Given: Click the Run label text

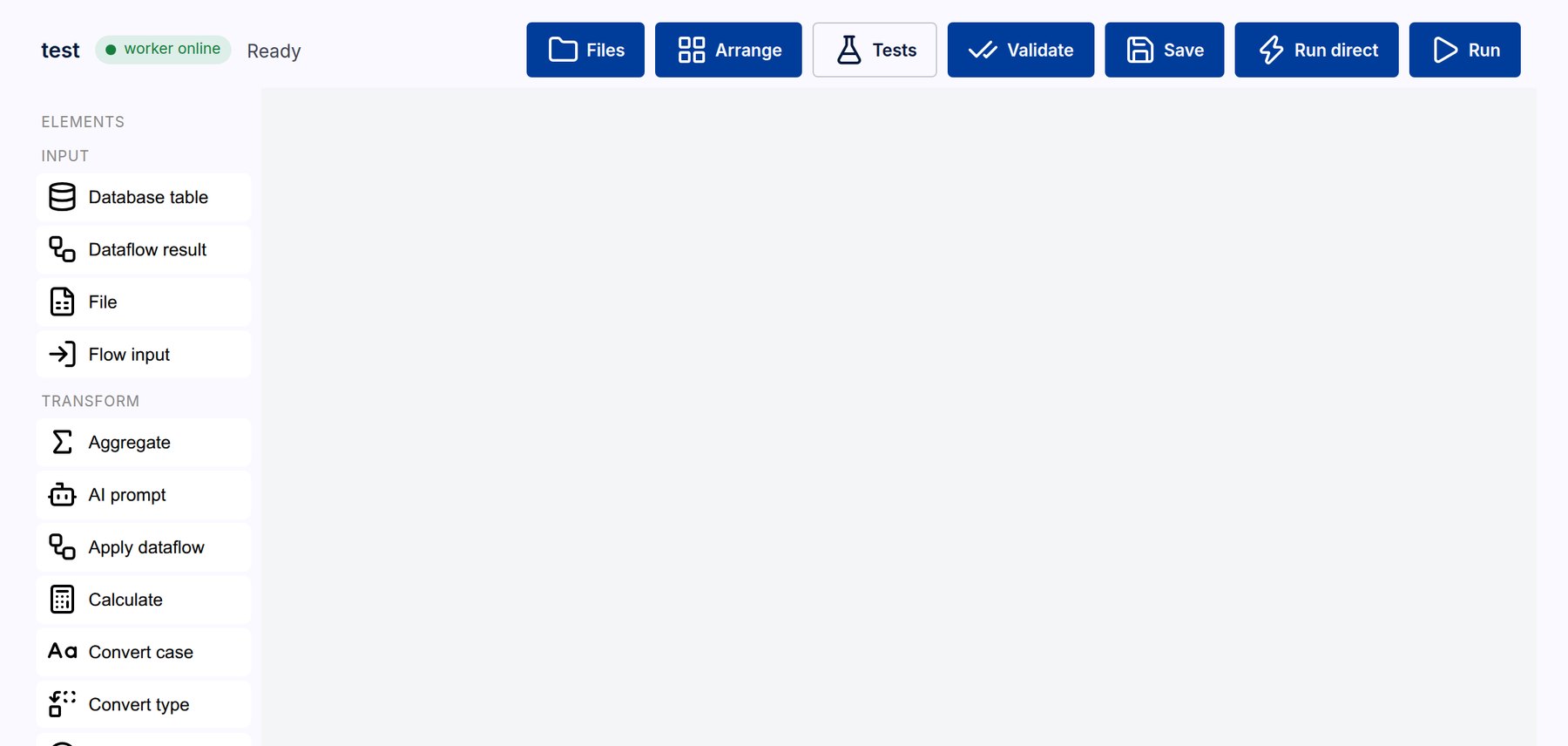Looking at the screenshot, I should (x=1484, y=51).
